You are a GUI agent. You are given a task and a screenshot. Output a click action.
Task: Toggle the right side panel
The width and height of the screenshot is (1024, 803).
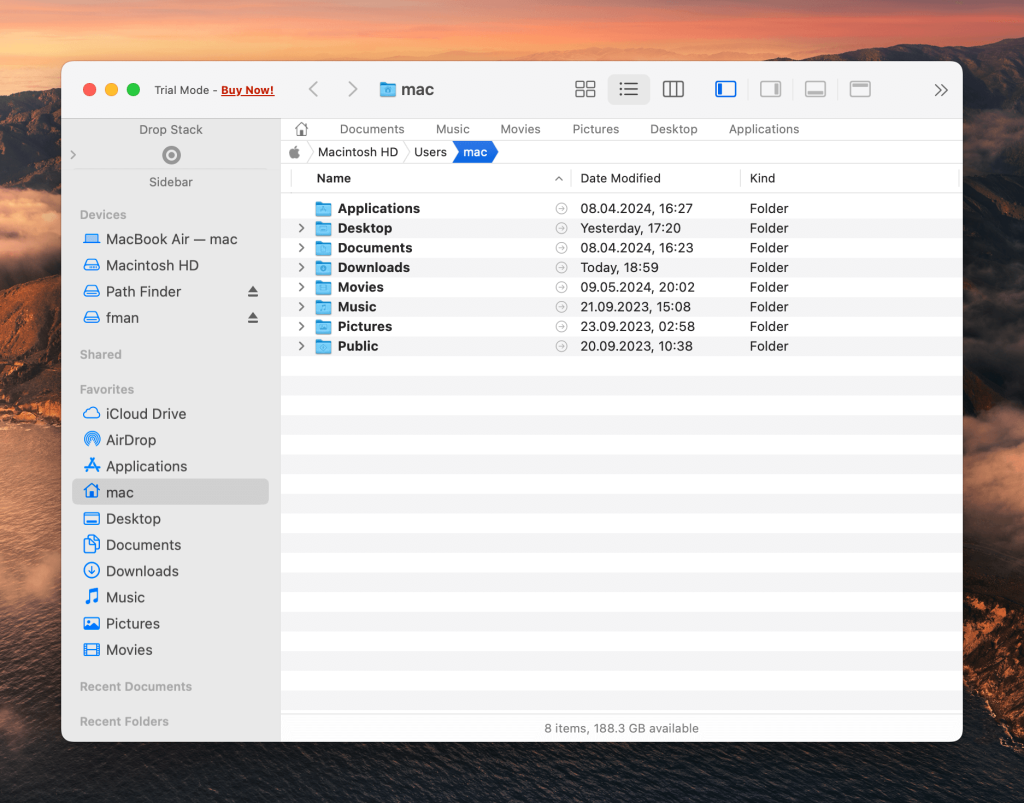pos(770,90)
